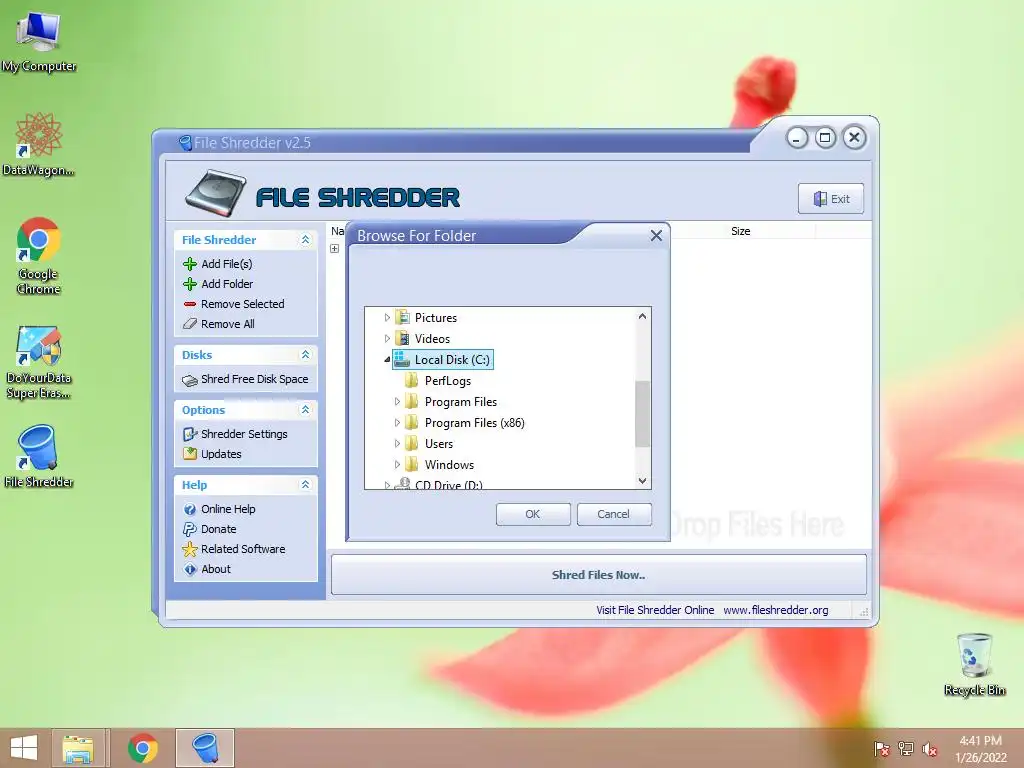The image size is (1024, 768).
Task: Expand the Pictures folder node
Action: pos(387,318)
